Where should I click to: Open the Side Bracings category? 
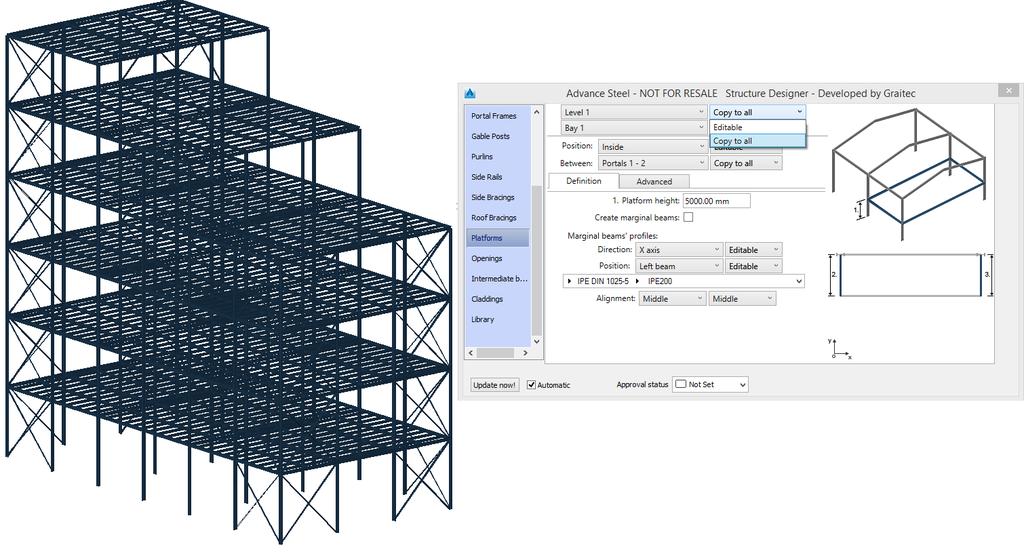point(493,197)
